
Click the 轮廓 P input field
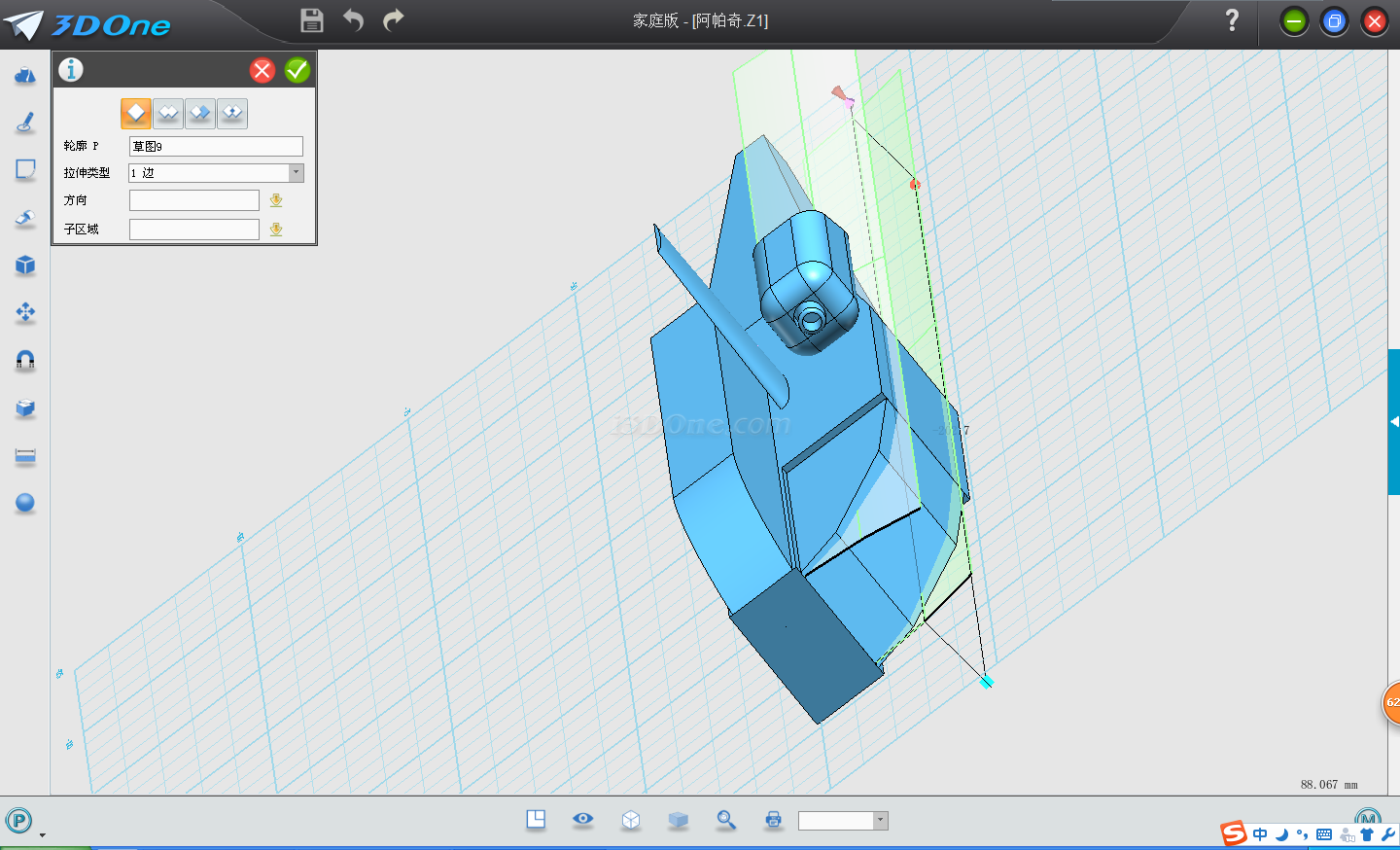(x=216, y=146)
